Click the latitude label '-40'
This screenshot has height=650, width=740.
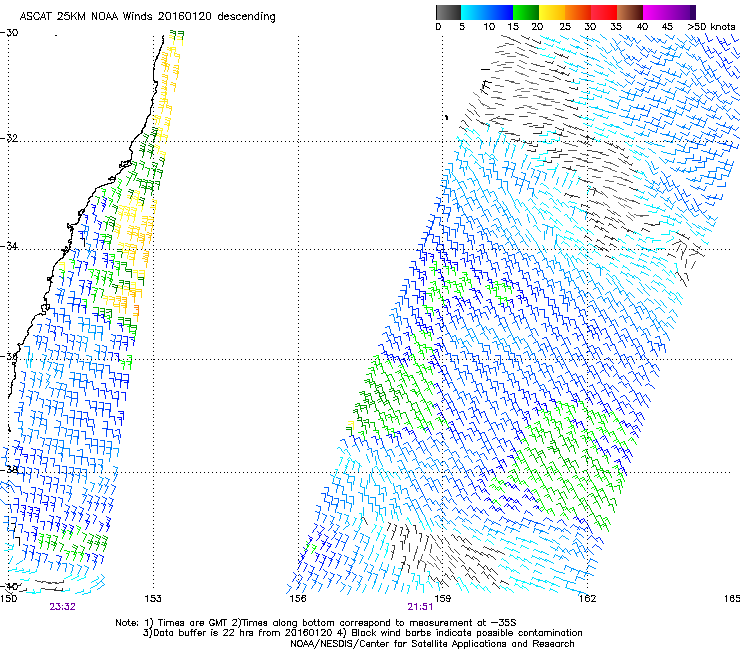point(9,586)
